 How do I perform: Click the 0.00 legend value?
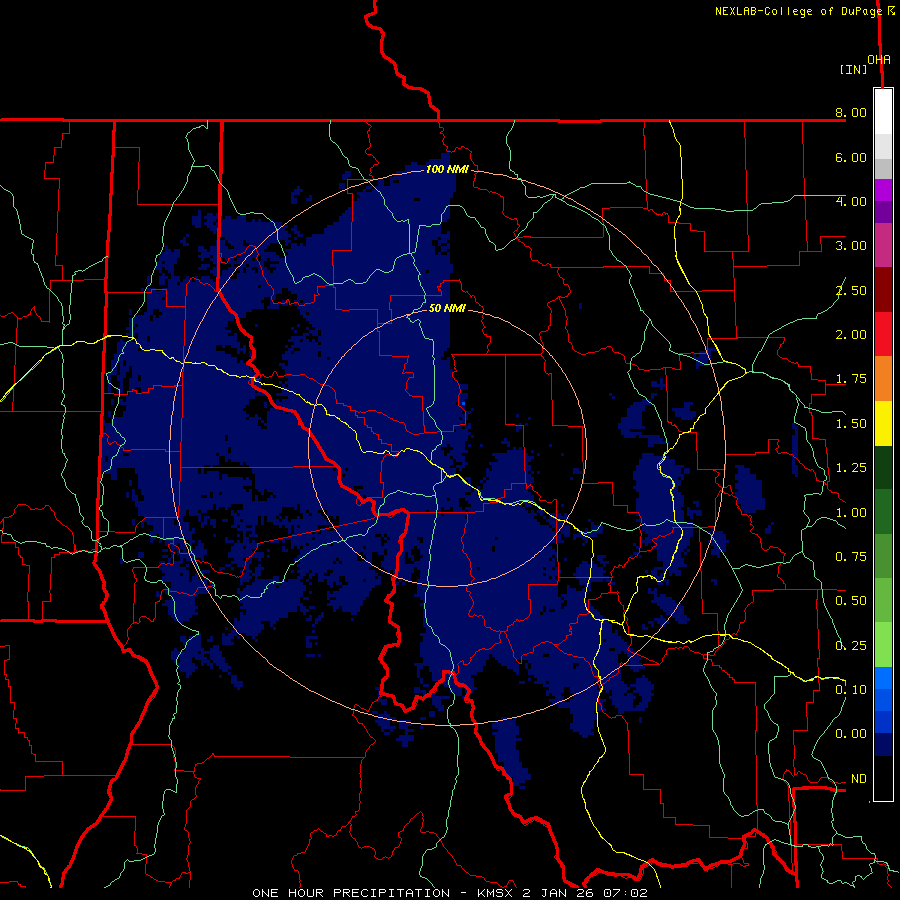(x=851, y=734)
